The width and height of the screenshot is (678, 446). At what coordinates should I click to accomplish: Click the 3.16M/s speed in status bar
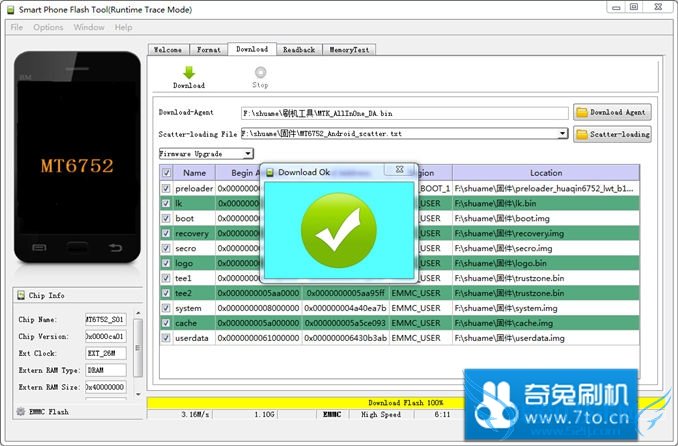[195, 414]
